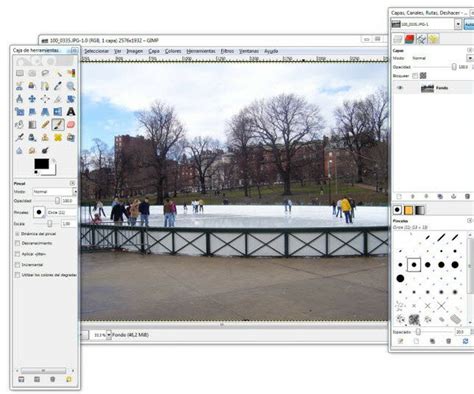Switch to the gradients tab
The image size is (474, 394).
(420, 210)
